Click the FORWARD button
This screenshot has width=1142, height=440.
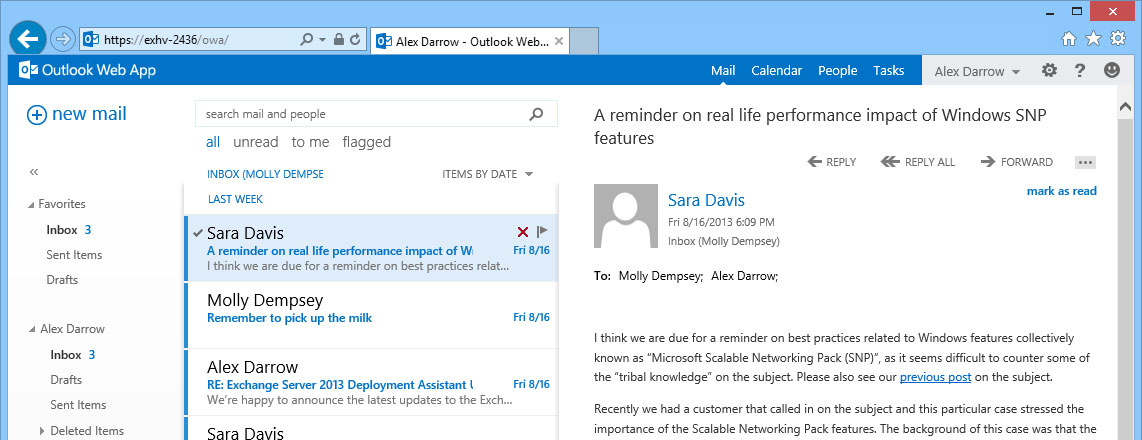coord(1017,162)
